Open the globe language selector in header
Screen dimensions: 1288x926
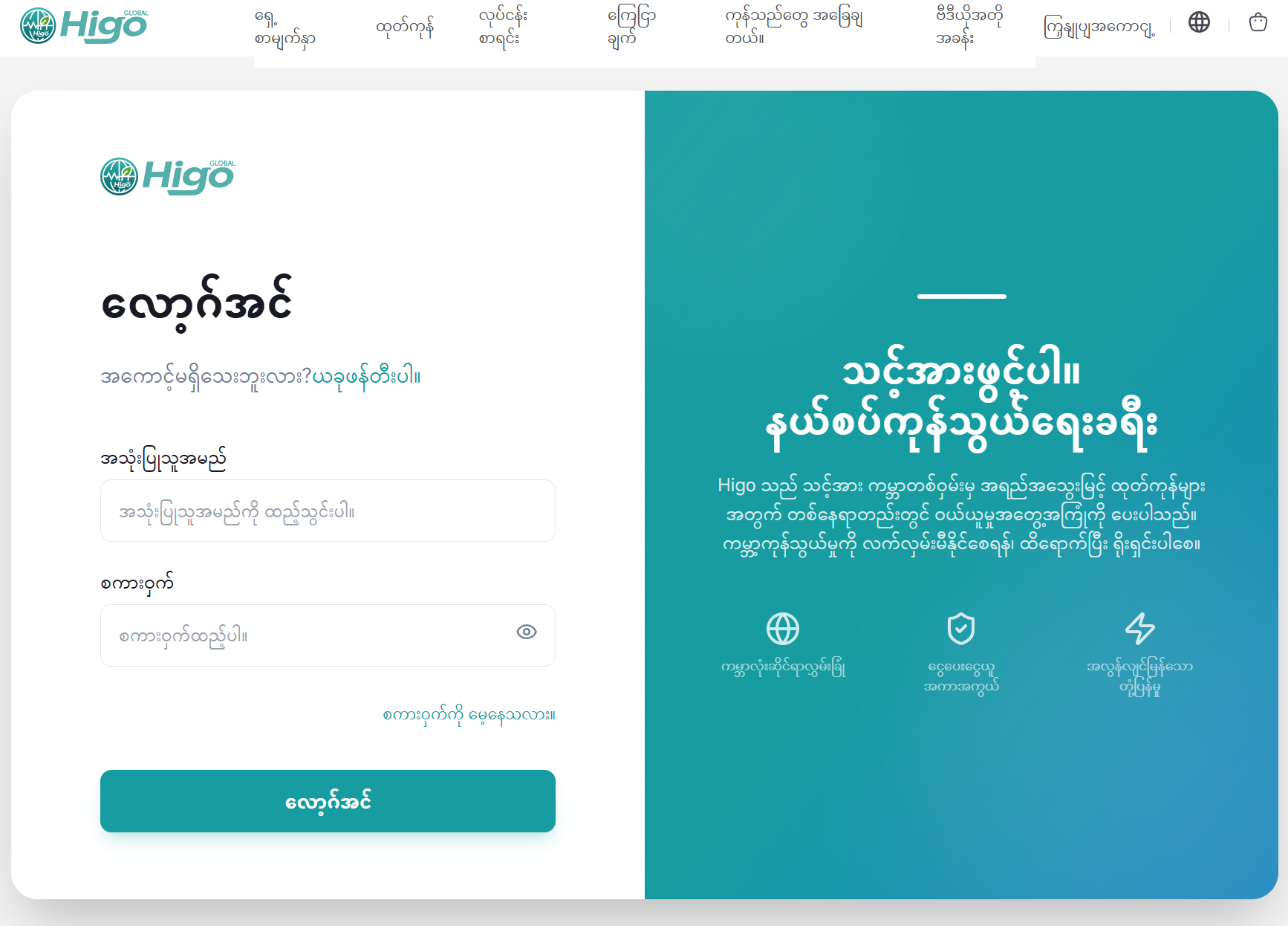point(1199,22)
